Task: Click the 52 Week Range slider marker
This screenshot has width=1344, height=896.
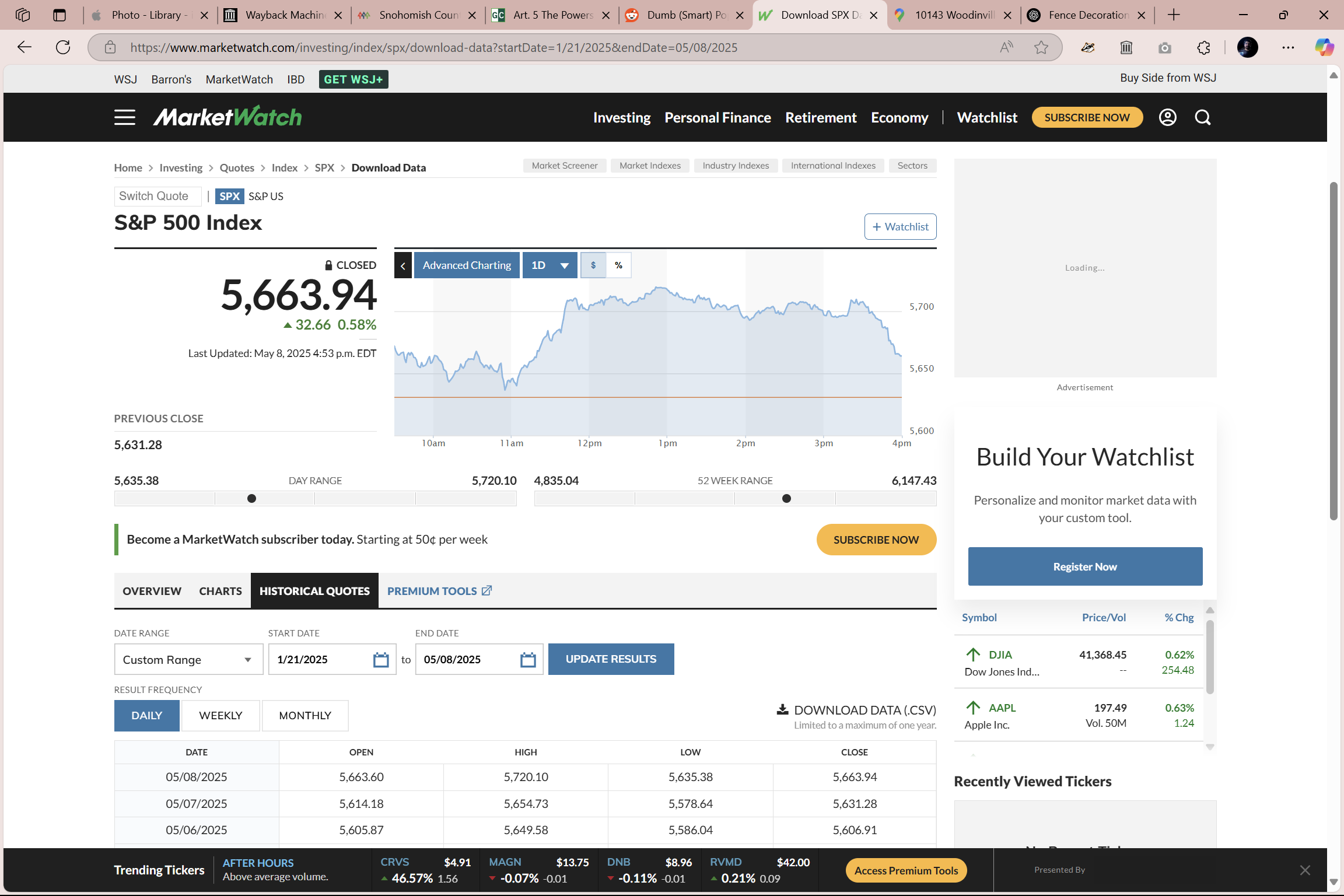Action: [x=786, y=499]
